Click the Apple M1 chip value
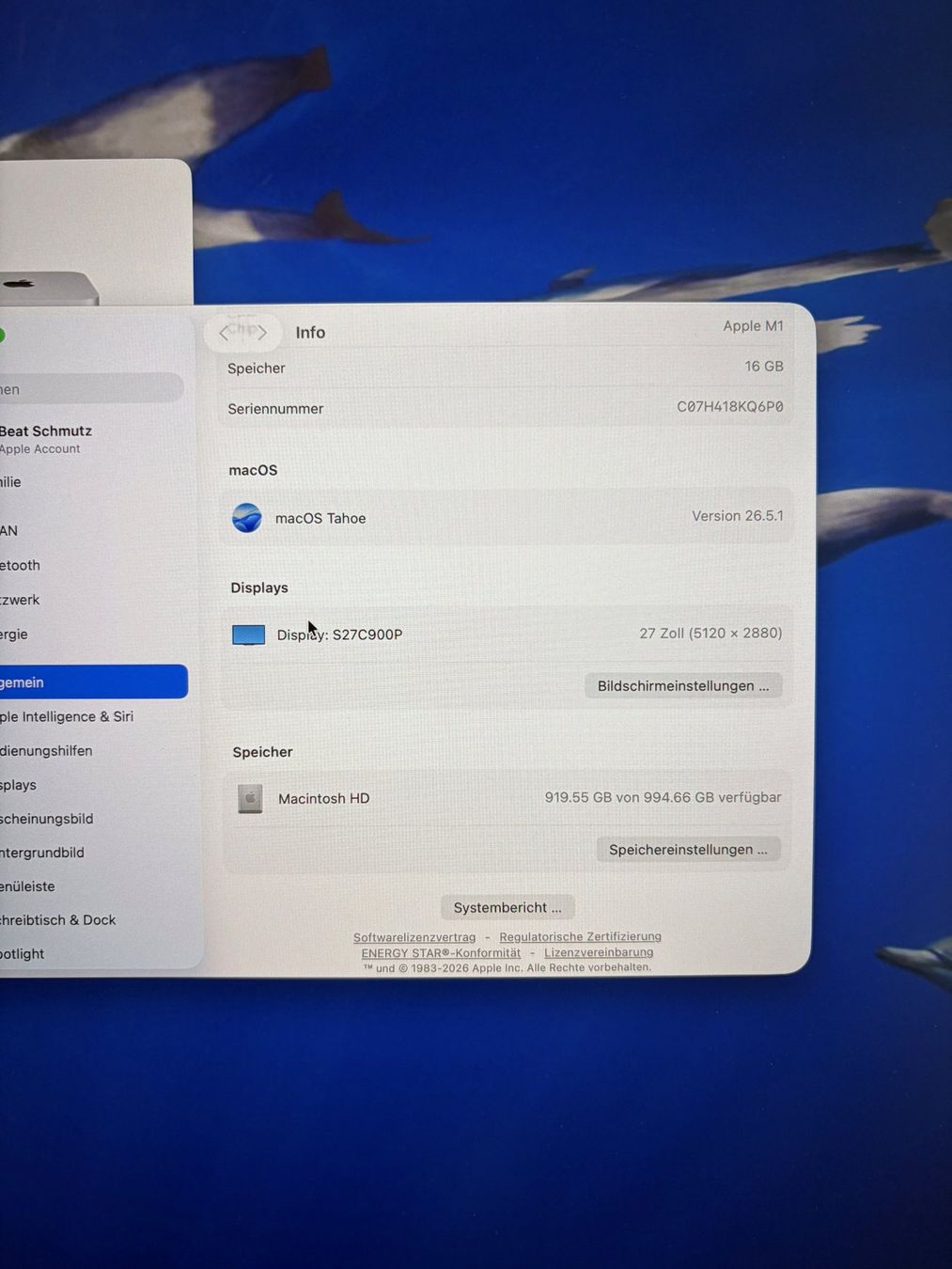The height and width of the screenshot is (1269, 952). pyautogui.click(x=753, y=326)
